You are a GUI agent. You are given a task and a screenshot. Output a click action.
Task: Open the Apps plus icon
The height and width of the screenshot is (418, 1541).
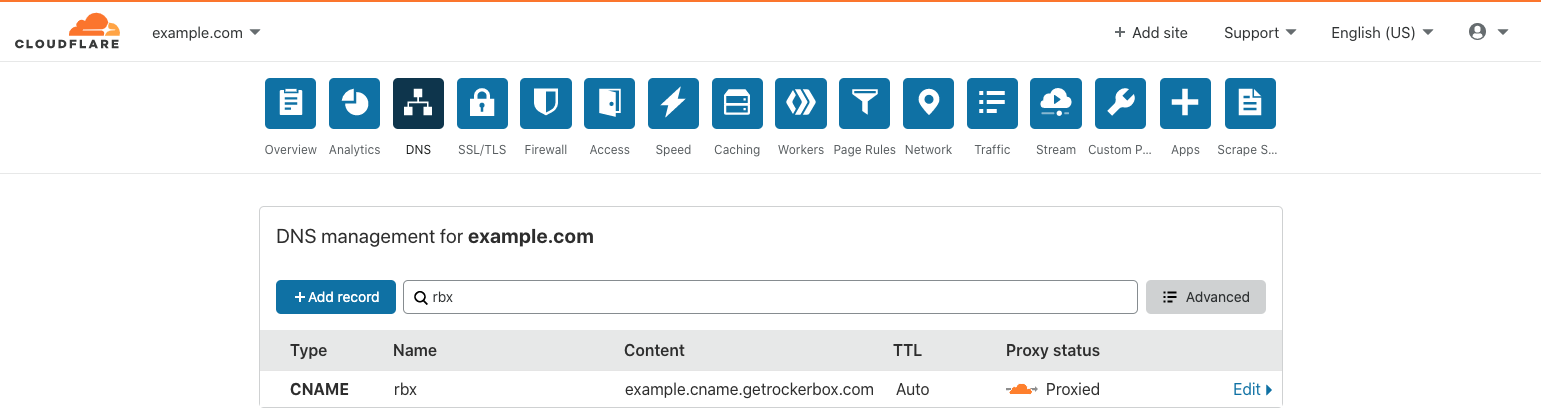pos(1185,104)
